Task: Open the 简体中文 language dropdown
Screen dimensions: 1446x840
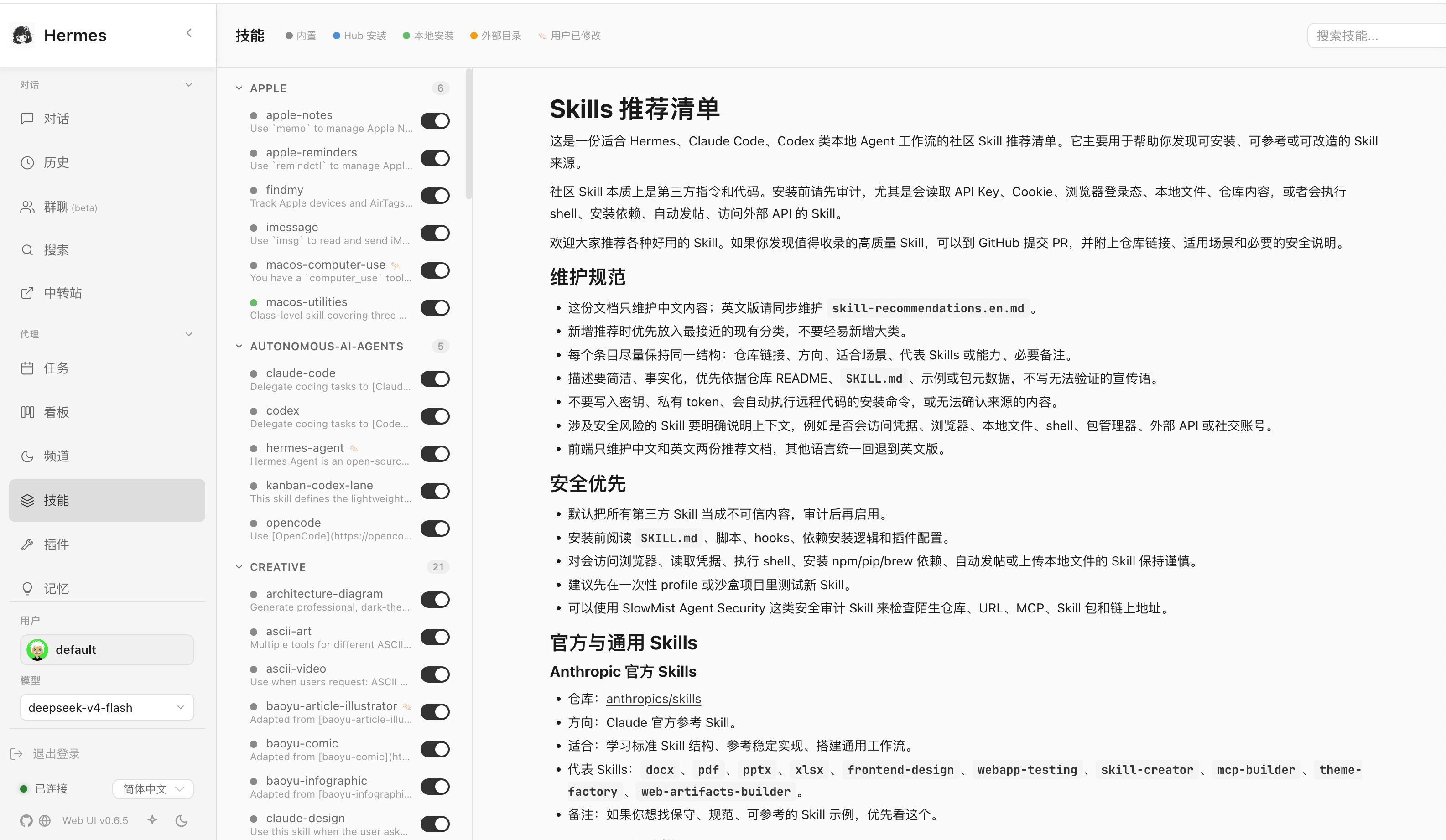Action: point(153,788)
